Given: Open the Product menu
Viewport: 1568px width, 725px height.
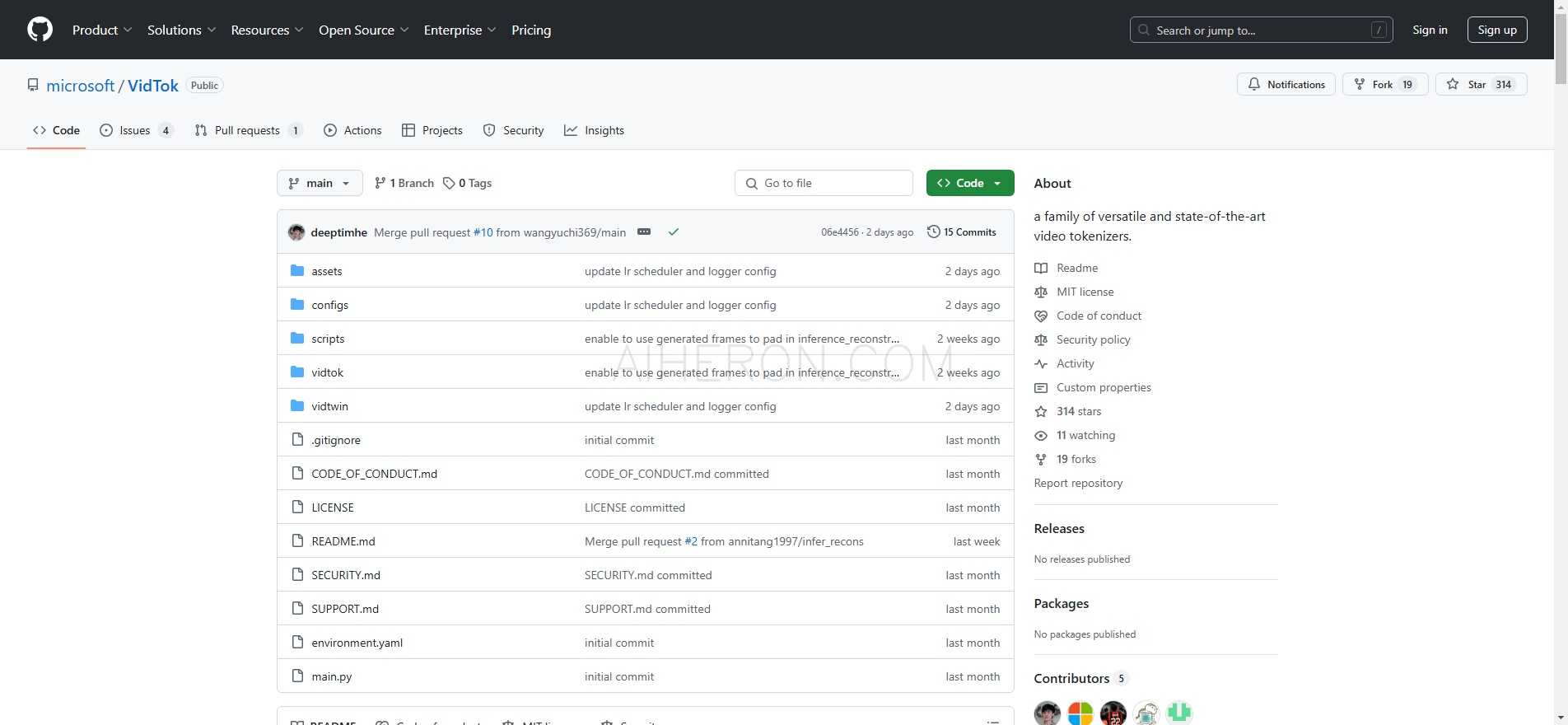Looking at the screenshot, I should pyautogui.click(x=102, y=30).
